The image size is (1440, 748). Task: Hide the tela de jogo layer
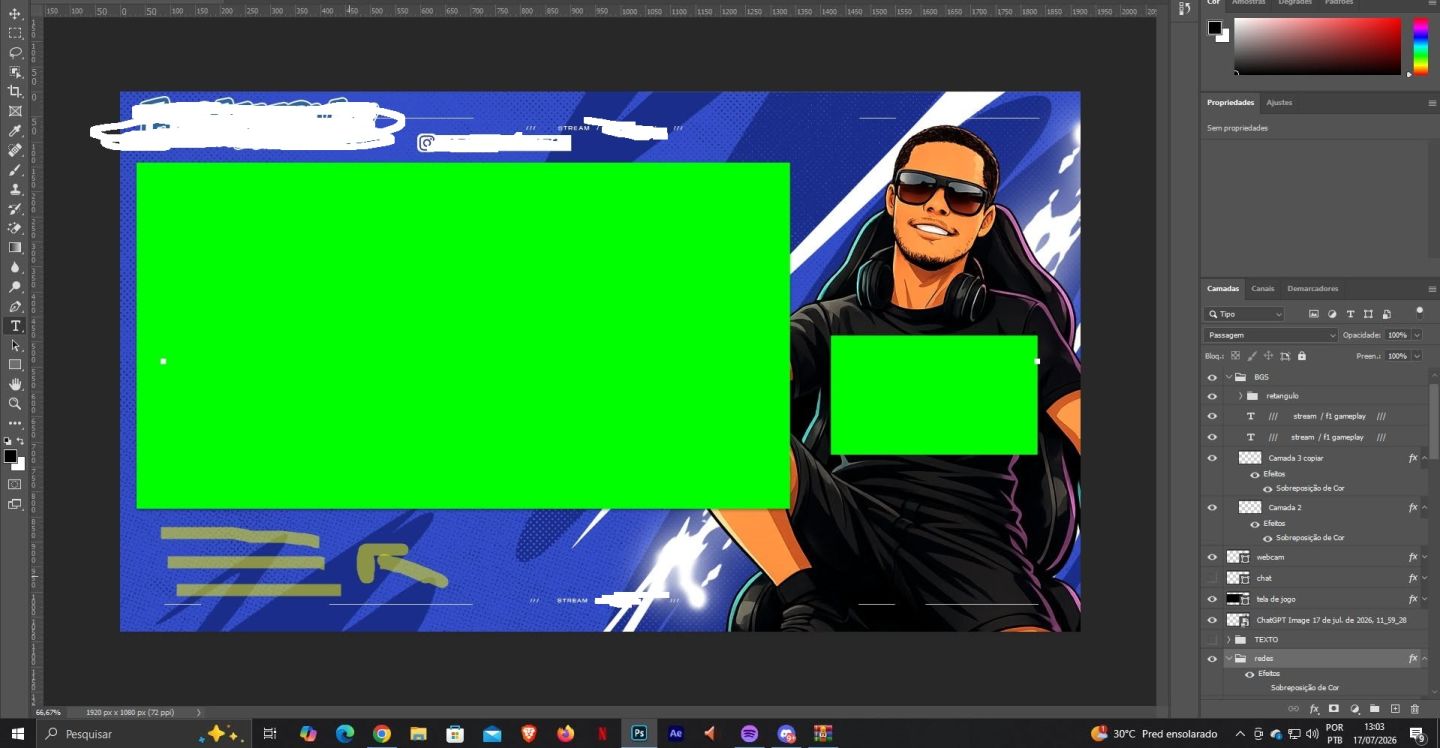tap(1212, 599)
